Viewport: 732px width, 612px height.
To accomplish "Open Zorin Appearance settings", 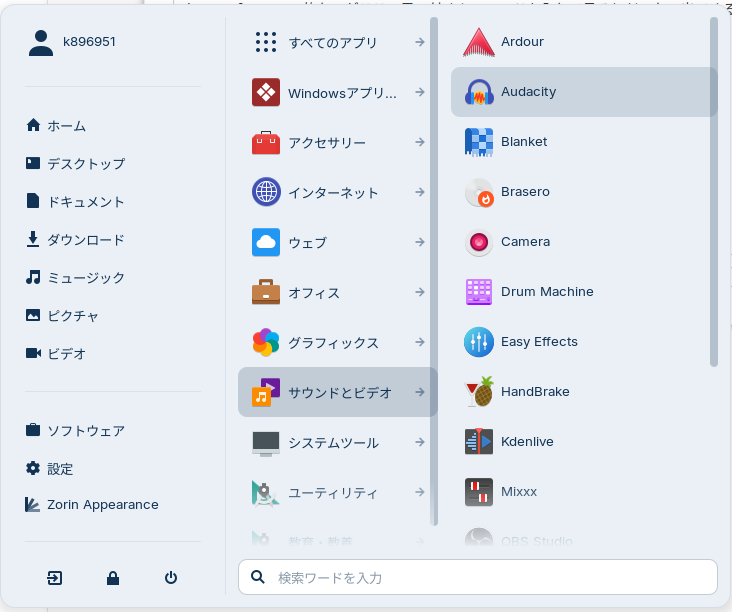I will [x=102, y=505].
